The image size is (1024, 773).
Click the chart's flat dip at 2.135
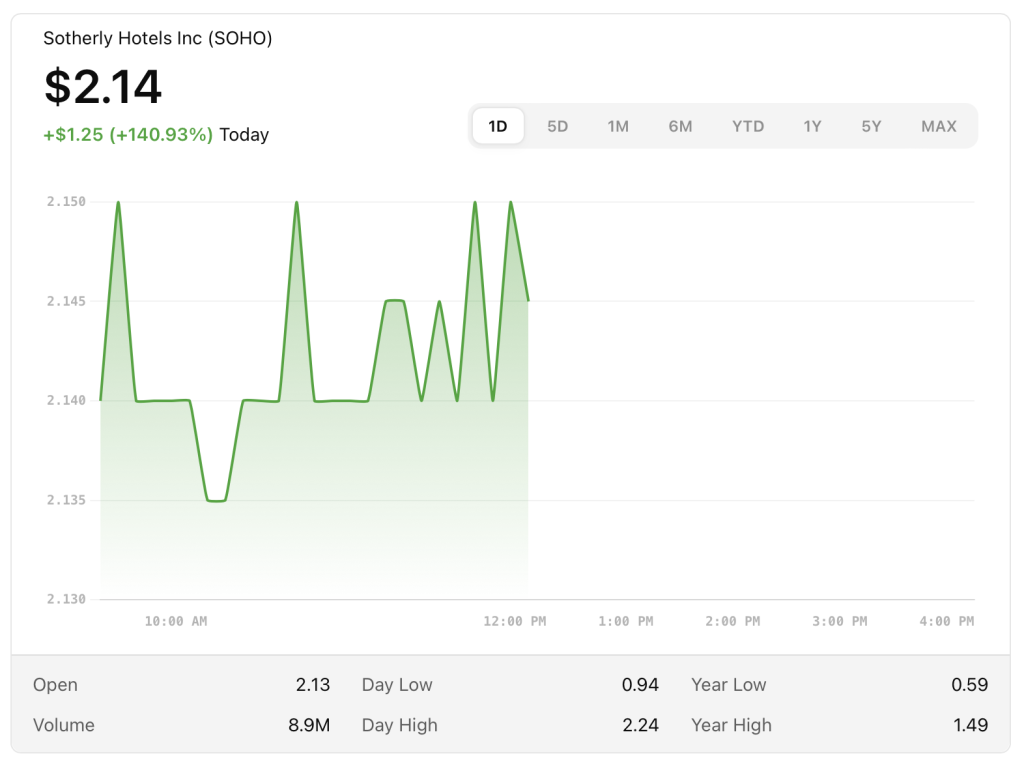[216, 500]
